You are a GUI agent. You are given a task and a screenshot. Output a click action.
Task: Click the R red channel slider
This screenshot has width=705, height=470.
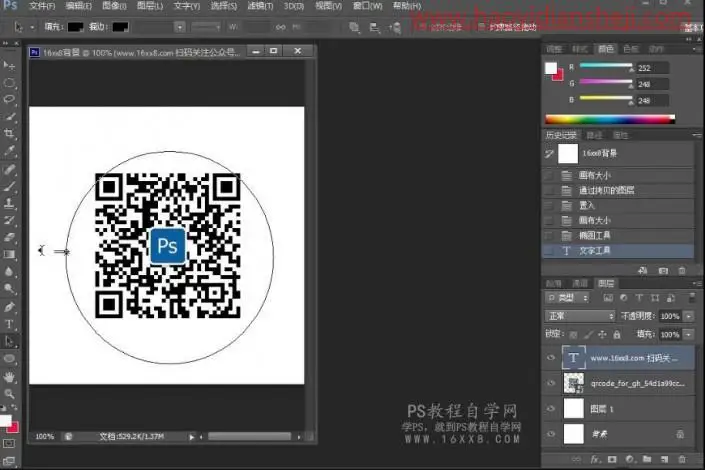606,67
